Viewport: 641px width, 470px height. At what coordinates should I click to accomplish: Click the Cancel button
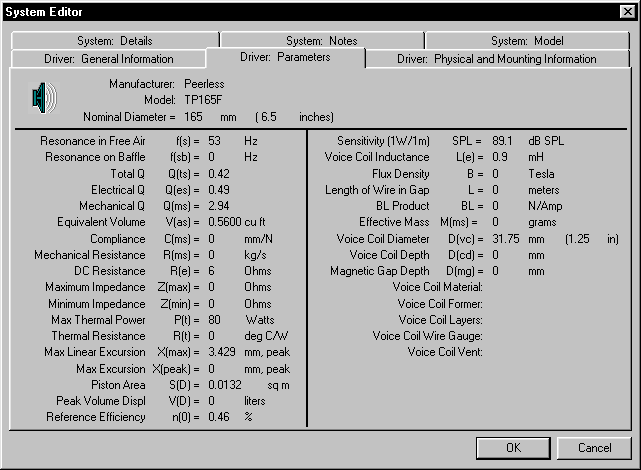click(594, 448)
